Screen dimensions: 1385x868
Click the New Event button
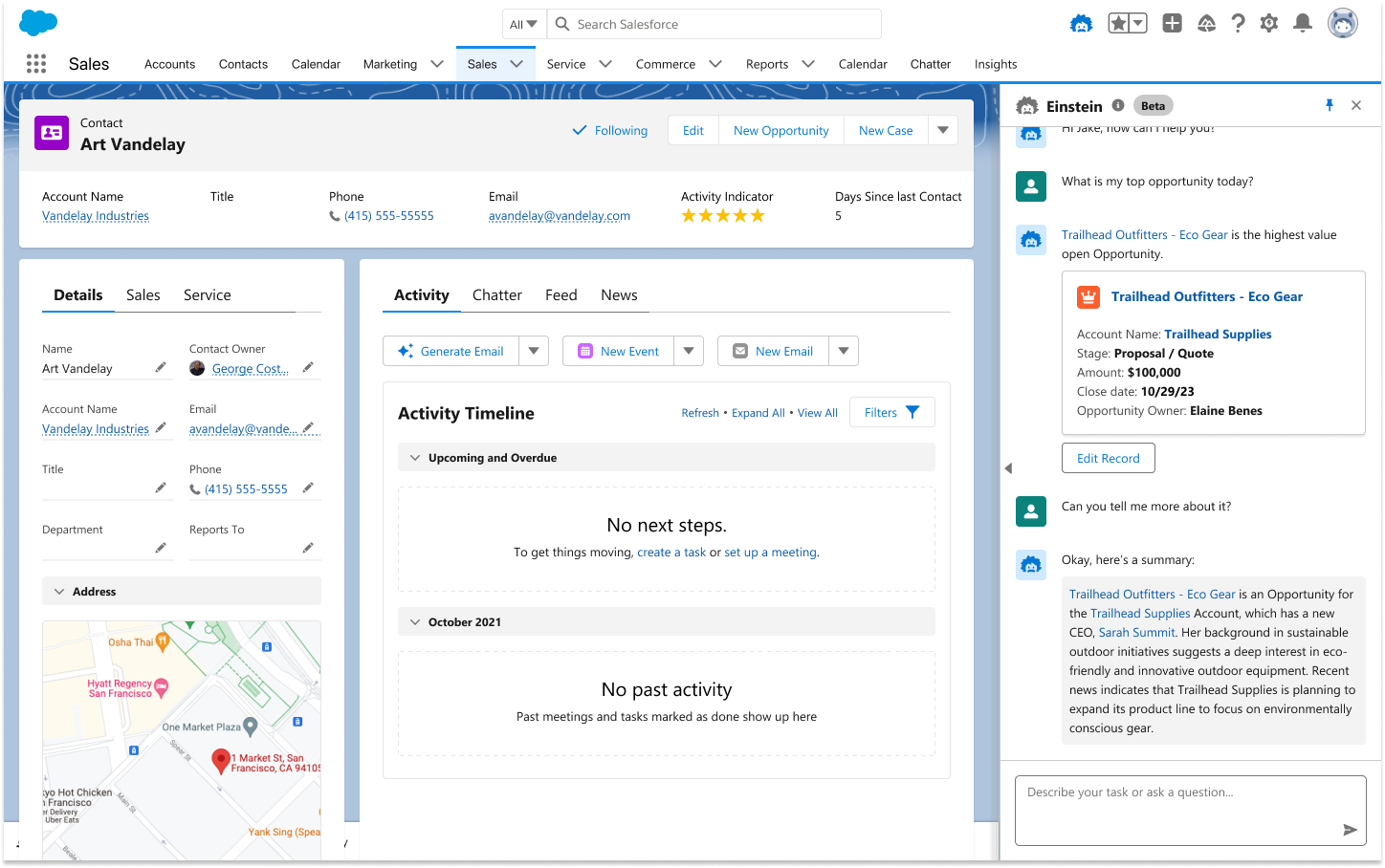click(x=619, y=351)
